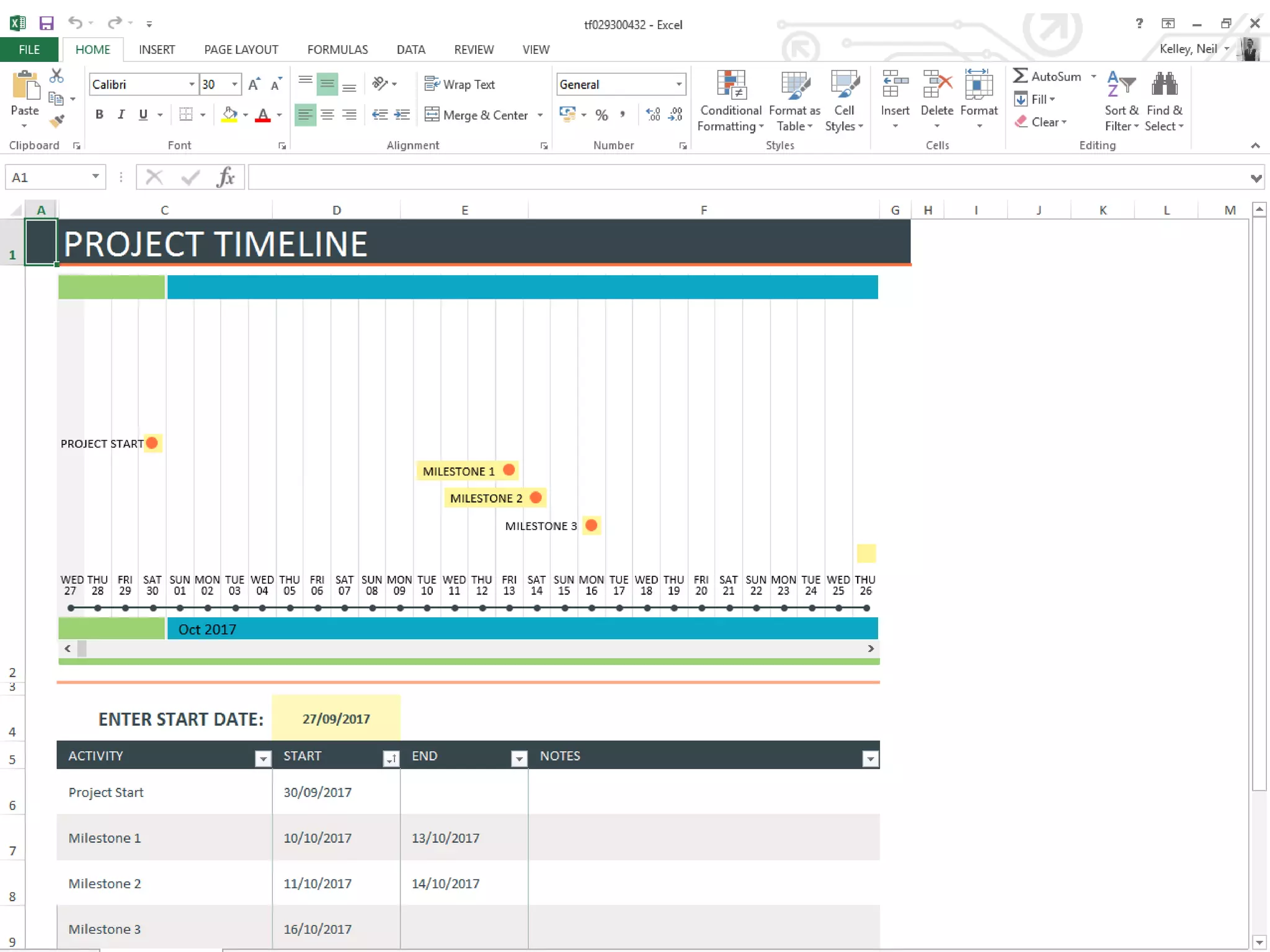Click the Increase Font Size icon
This screenshot has height=952, width=1270.
click(x=254, y=84)
